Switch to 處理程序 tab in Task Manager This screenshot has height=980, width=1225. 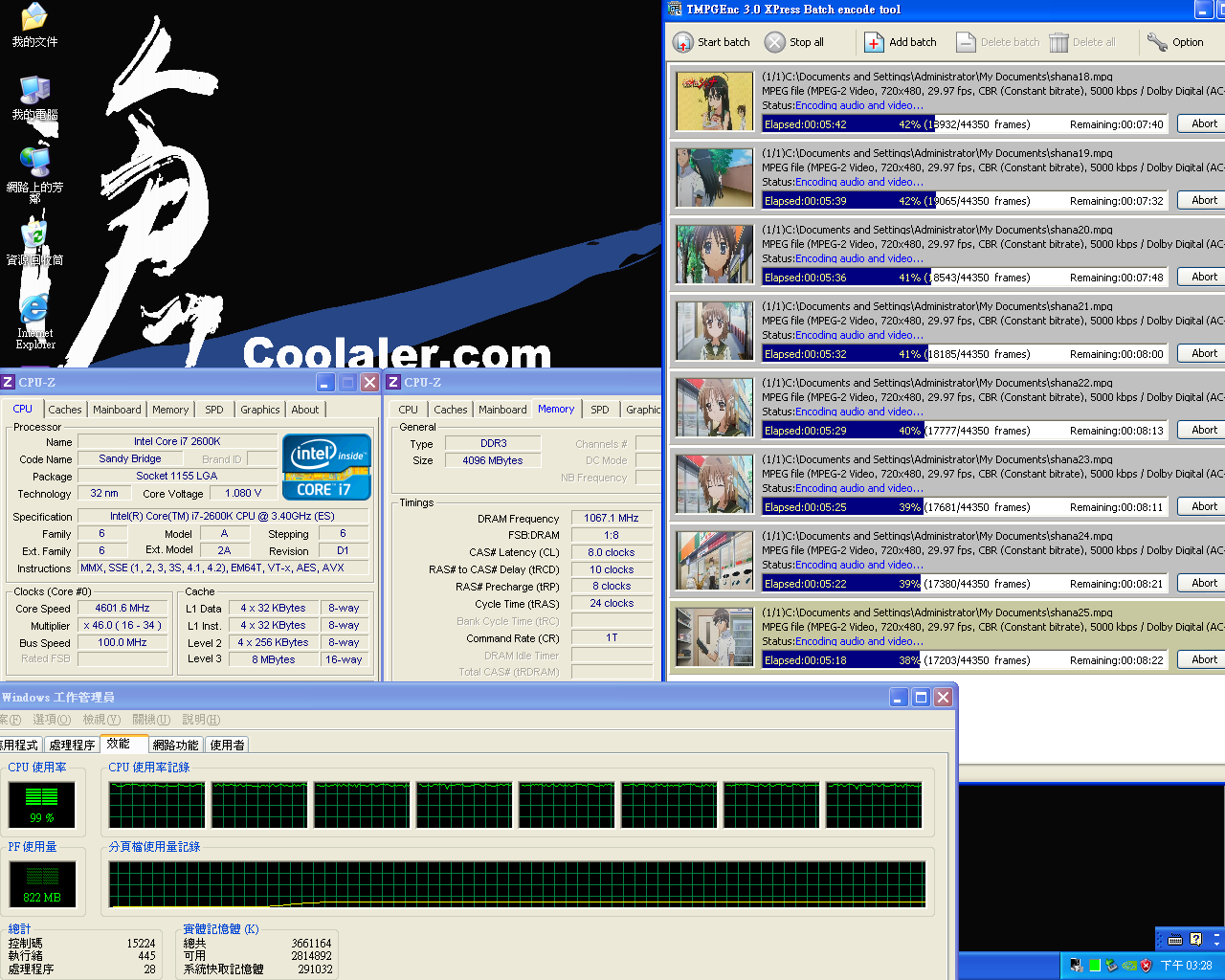point(72,745)
